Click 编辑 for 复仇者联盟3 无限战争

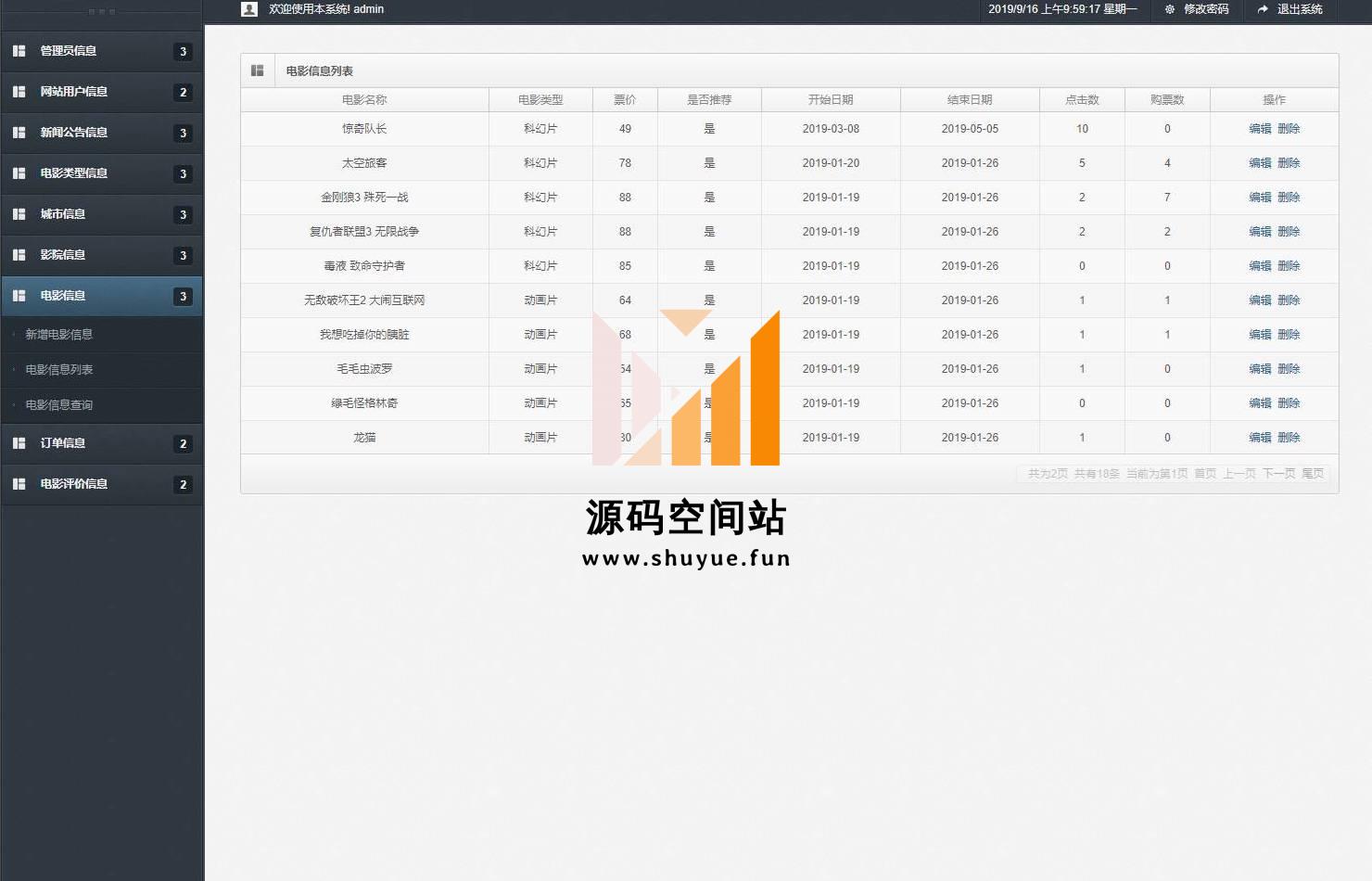click(x=1260, y=232)
